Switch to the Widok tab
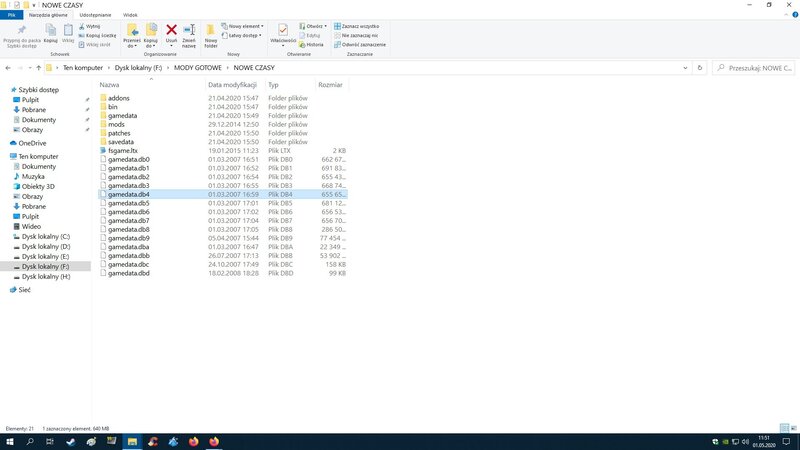This screenshot has width=800, height=450. [x=130, y=15]
